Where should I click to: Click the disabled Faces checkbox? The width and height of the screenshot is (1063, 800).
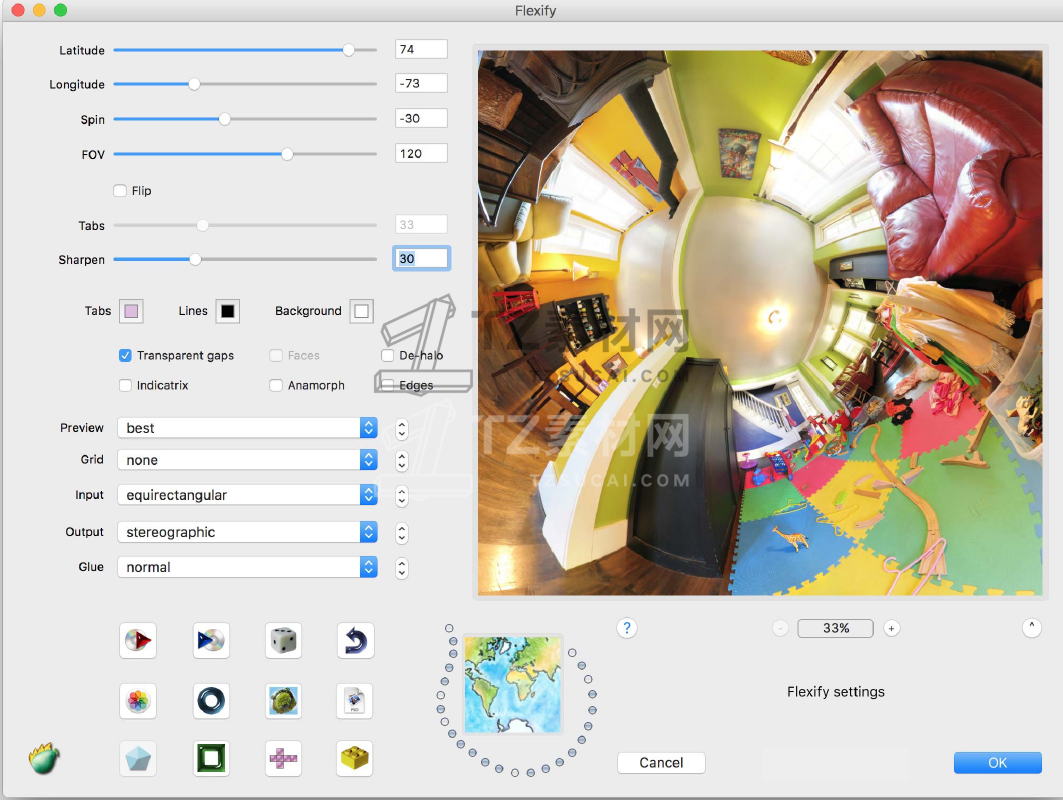click(x=276, y=355)
